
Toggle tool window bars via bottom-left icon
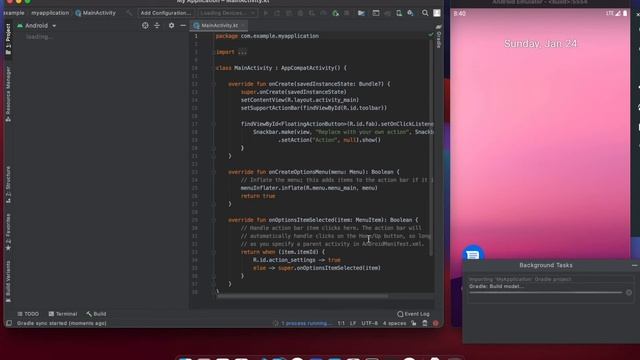pos(9,323)
